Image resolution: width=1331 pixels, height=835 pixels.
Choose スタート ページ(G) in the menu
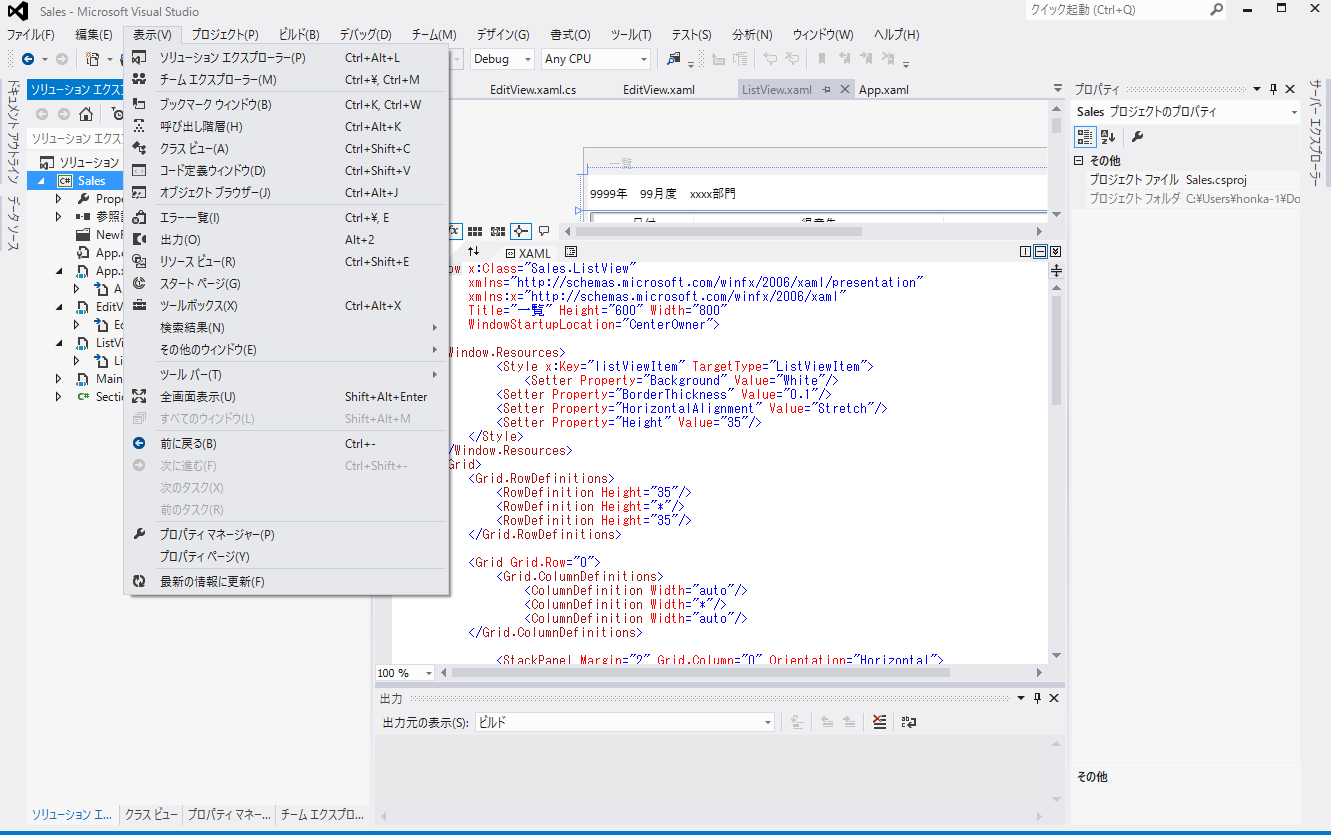tap(286, 284)
